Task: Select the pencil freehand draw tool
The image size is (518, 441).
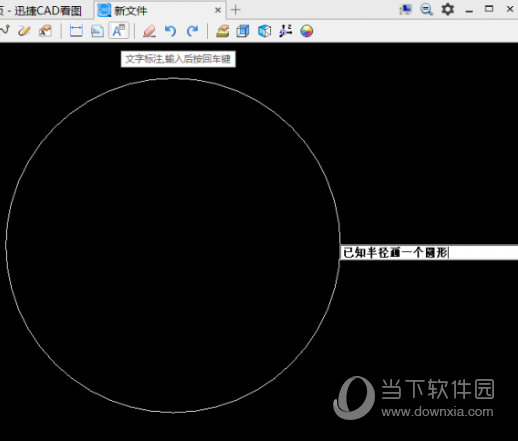Action: [24, 31]
